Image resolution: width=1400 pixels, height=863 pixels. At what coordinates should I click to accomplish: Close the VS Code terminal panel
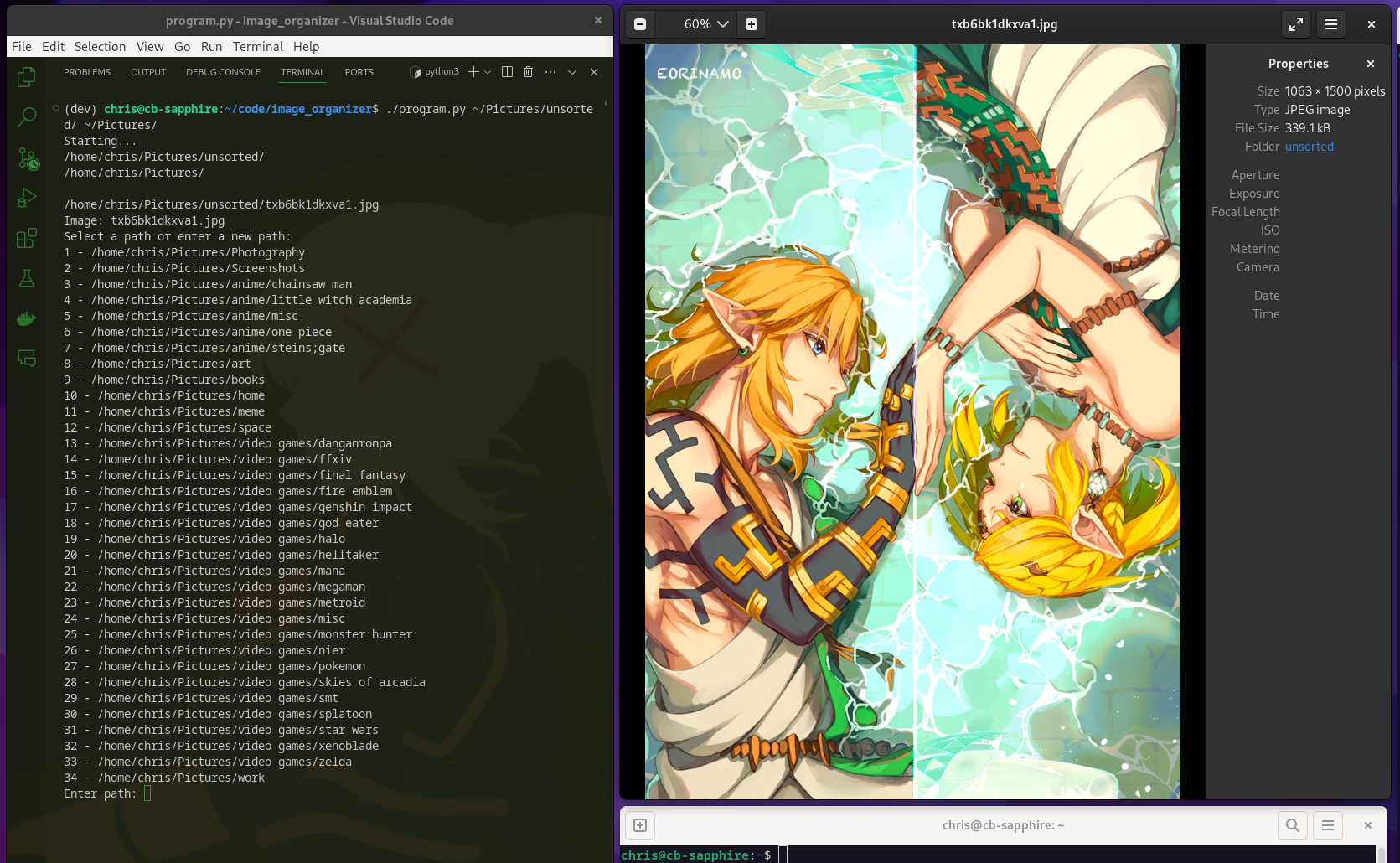click(x=594, y=72)
